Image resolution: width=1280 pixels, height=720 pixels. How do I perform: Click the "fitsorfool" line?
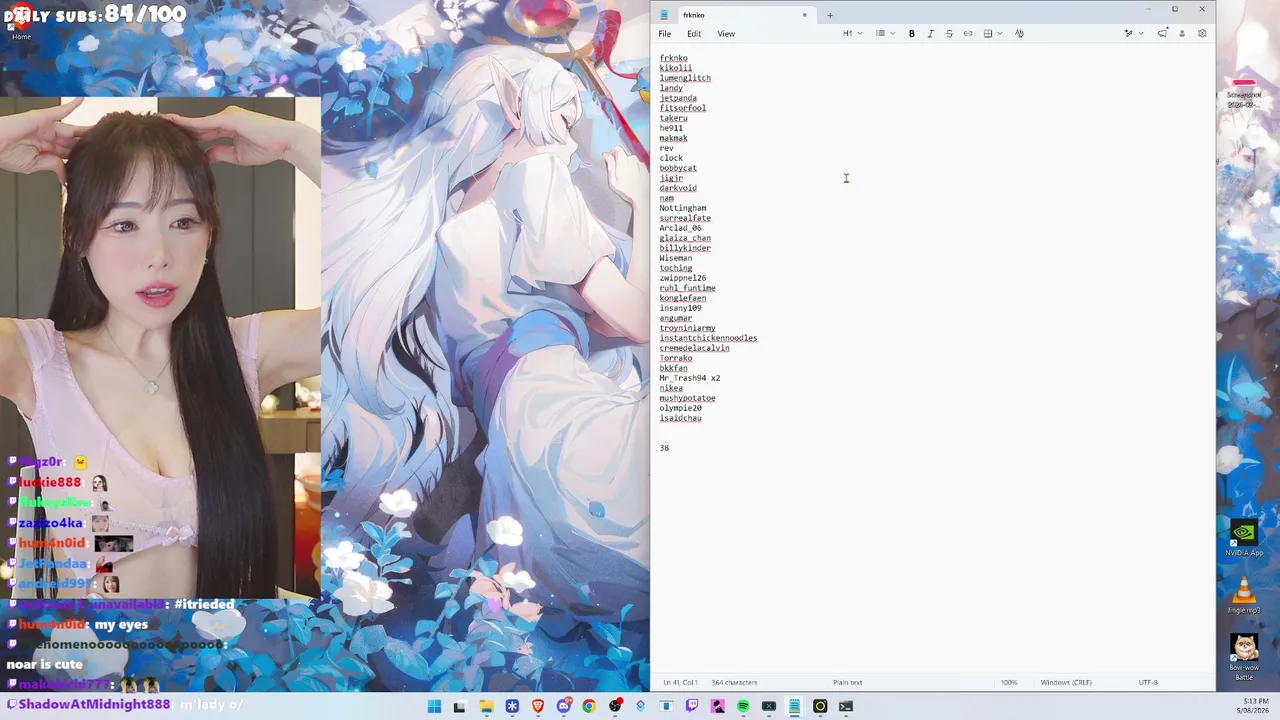pyautogui.click(x=683, y=108)
